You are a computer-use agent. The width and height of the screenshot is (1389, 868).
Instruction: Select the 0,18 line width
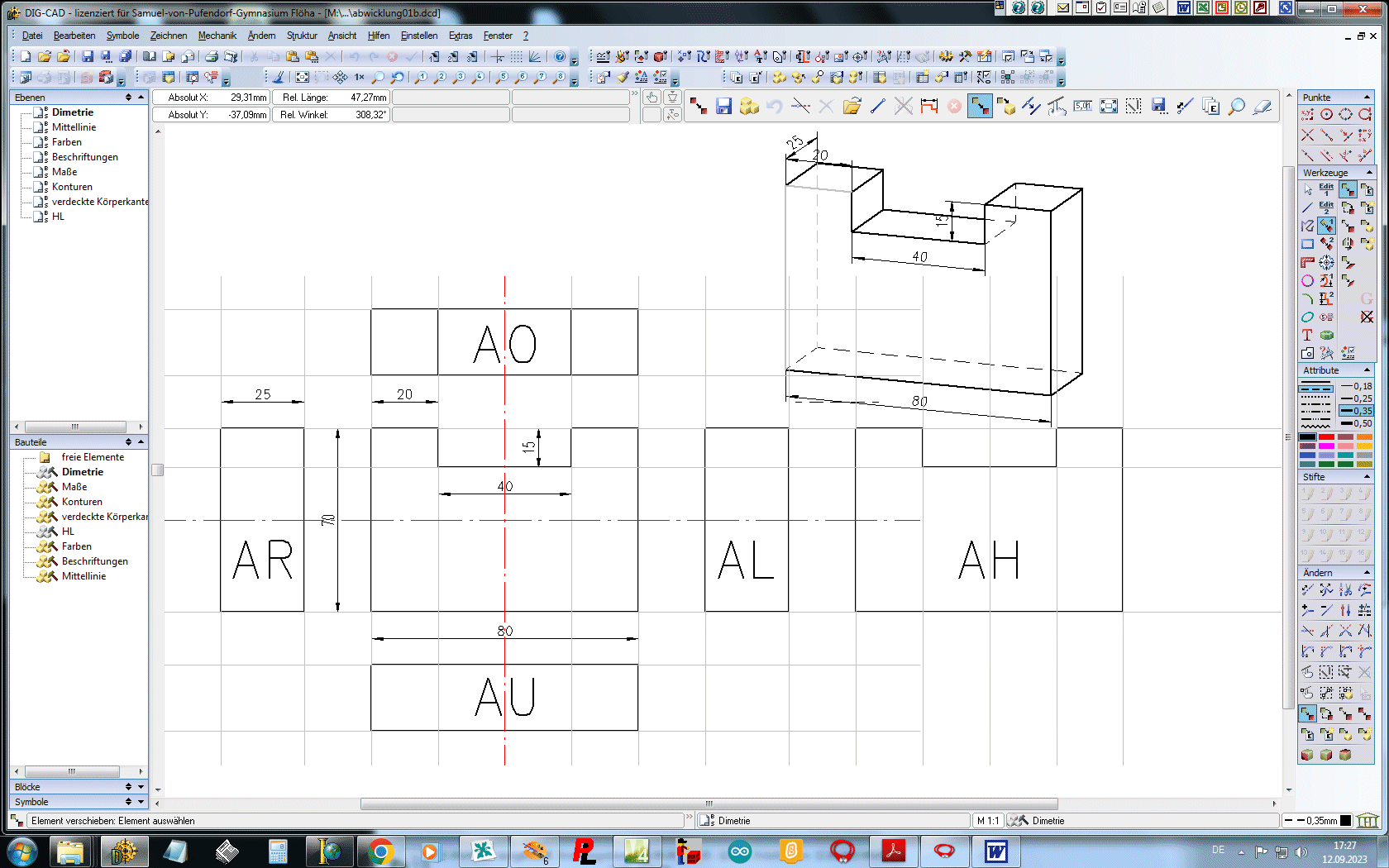point(1356,386)
